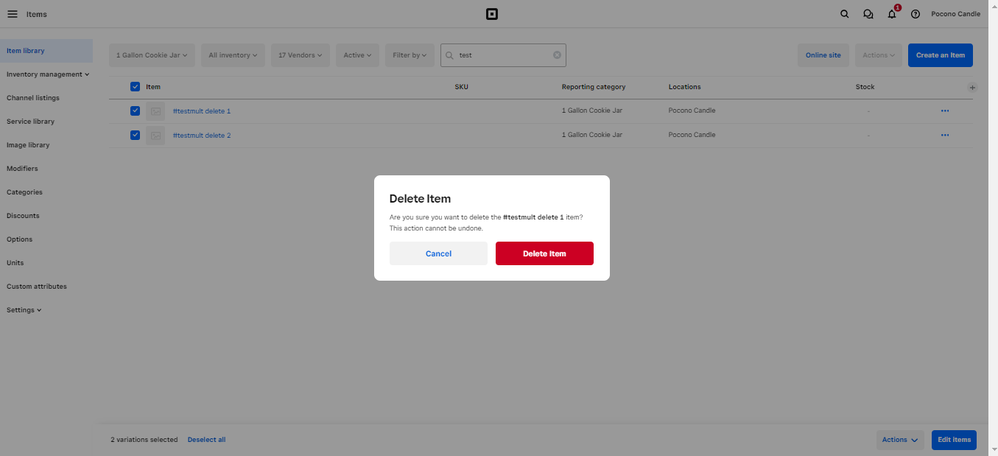Open the 17 Vendors dropdown
The height and width of the screenshot is (456, 998).
pyautogui.click(x=300, y=55)
